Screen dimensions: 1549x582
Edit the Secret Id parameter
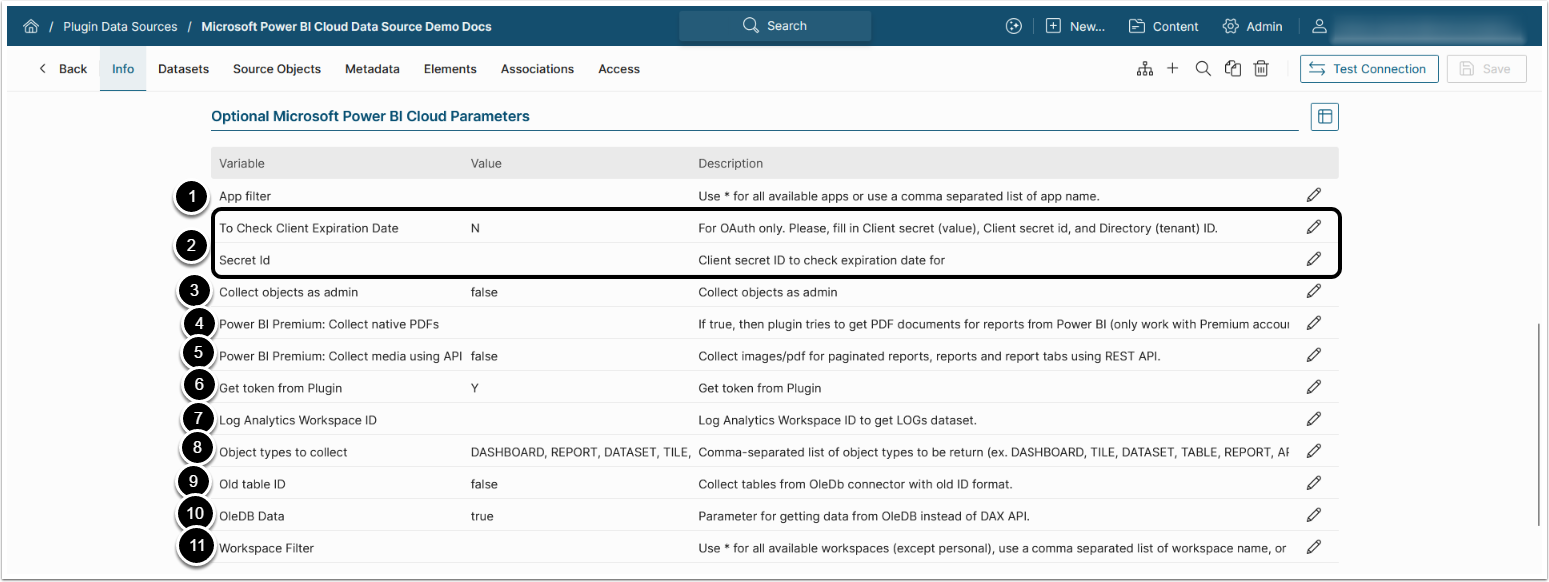pos(1314,259)
